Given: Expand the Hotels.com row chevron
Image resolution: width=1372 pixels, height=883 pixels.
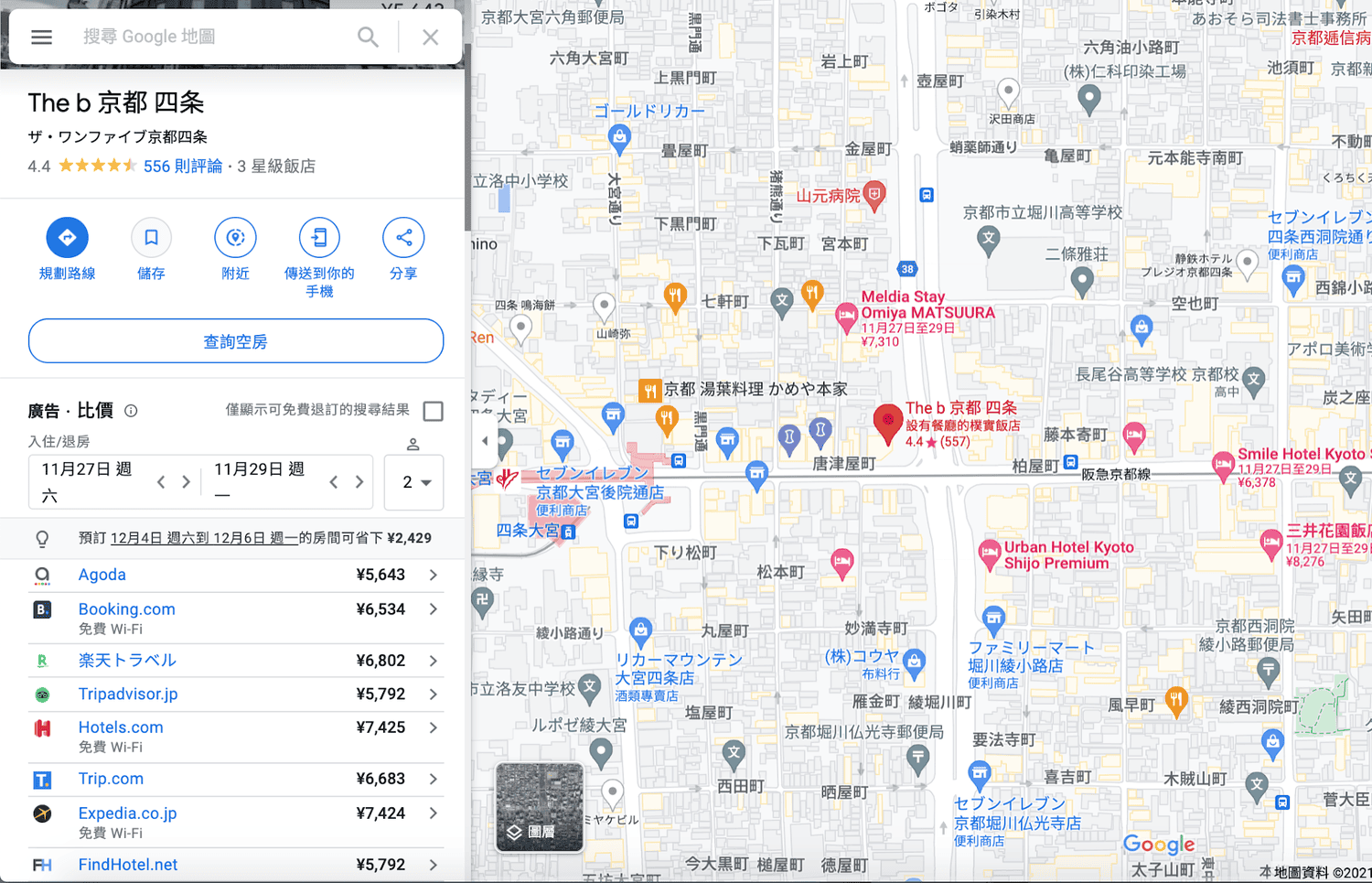Looking at the screenshot, I should tap(434, 728).
